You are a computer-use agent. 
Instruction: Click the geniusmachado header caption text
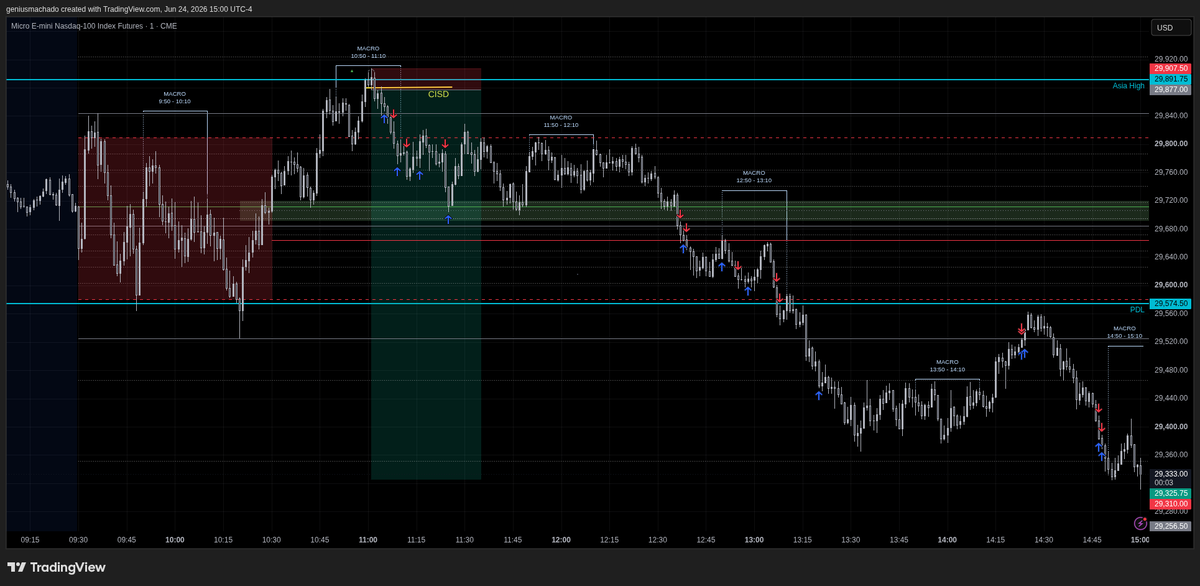130,9
